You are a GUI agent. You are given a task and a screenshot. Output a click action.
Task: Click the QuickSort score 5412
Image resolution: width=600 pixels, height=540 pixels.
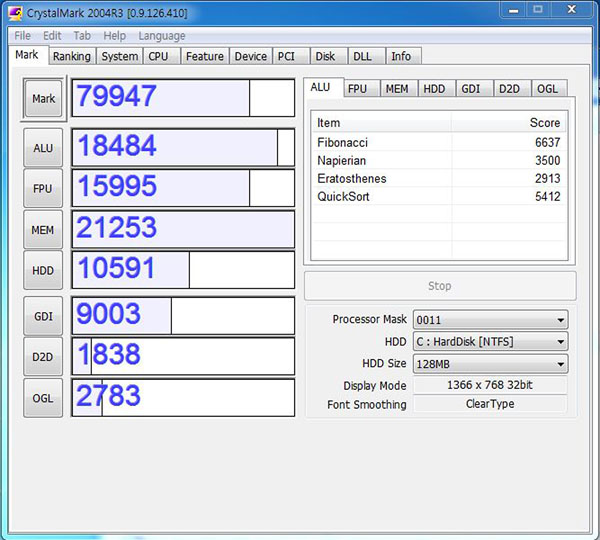548,196
